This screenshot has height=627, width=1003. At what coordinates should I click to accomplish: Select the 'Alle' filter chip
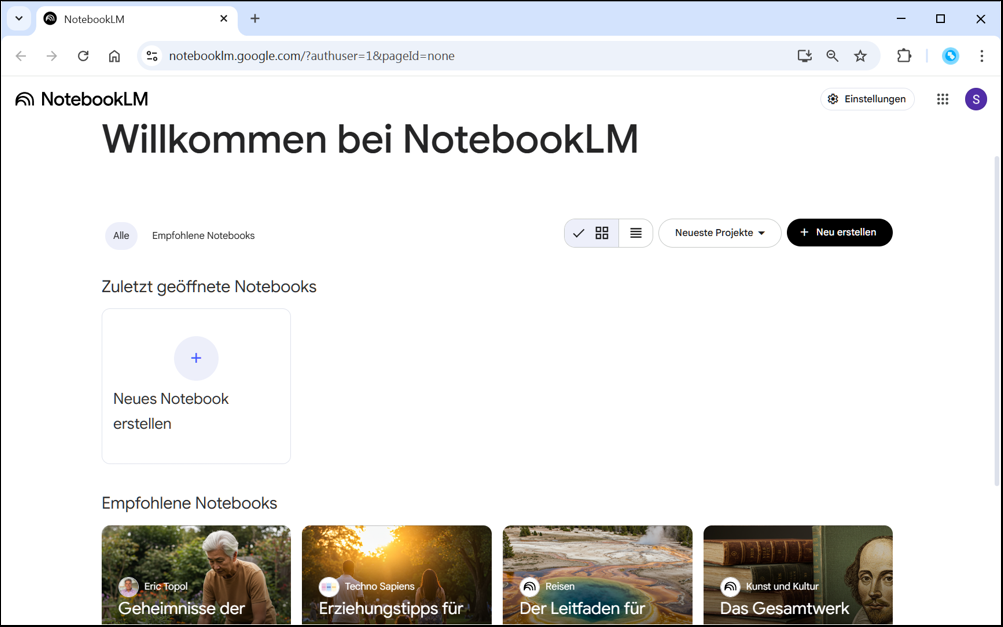pyautogui.click(x=121, y=236)
